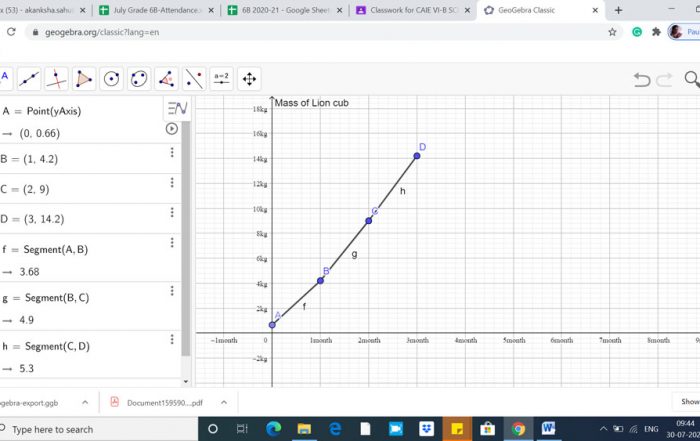Click point A on the graph
Screen dimensions: 700x441
[x=272, y=325]
